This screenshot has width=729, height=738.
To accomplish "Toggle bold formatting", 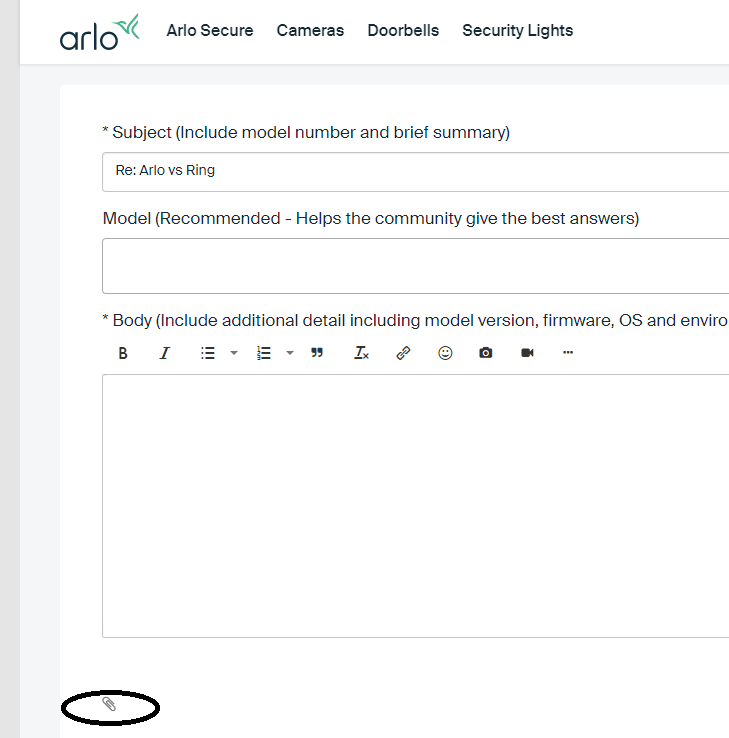I will click(x=123, y=353).
